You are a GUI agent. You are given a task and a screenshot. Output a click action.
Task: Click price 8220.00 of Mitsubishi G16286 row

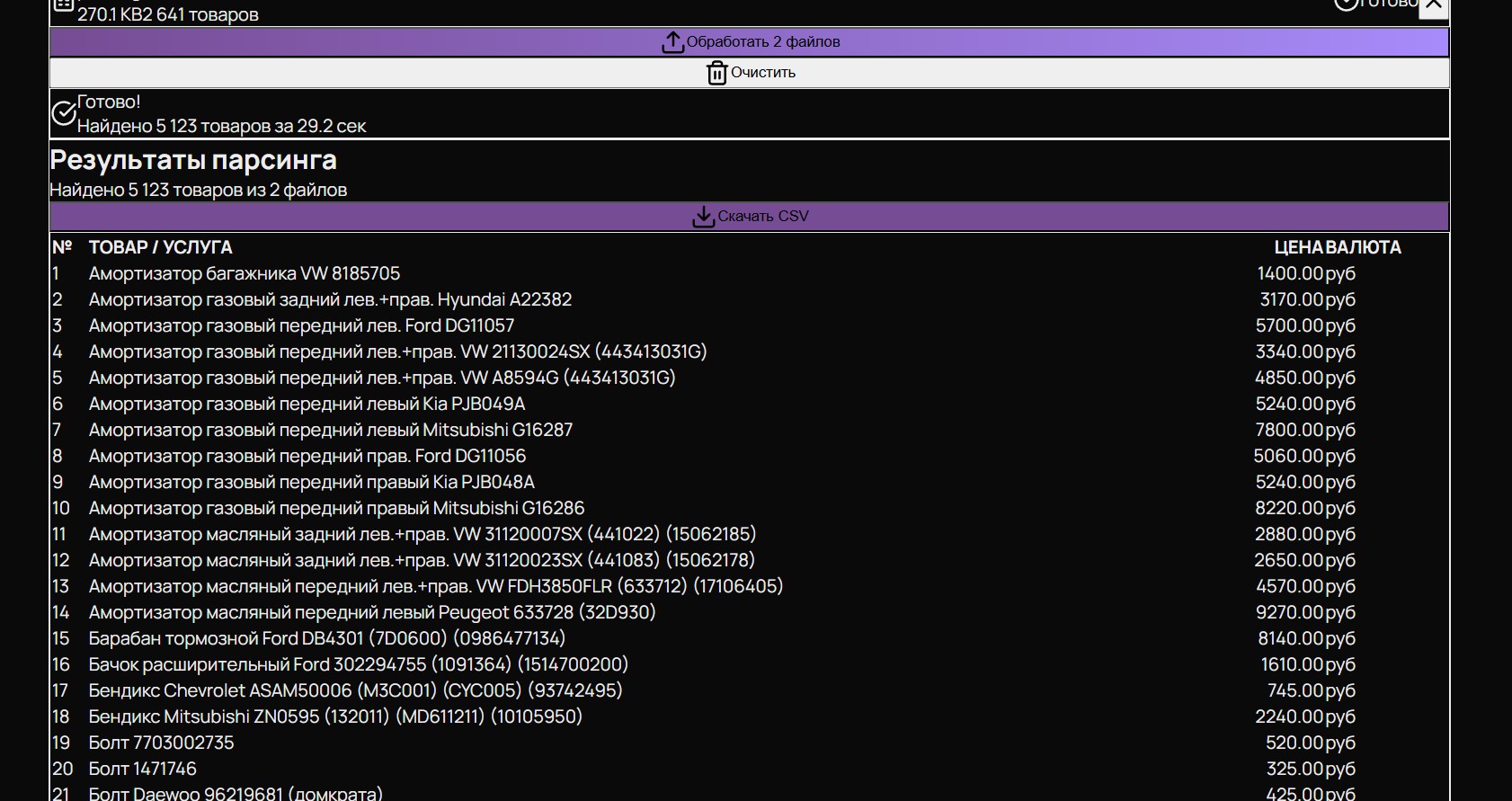click(1290, 508)
